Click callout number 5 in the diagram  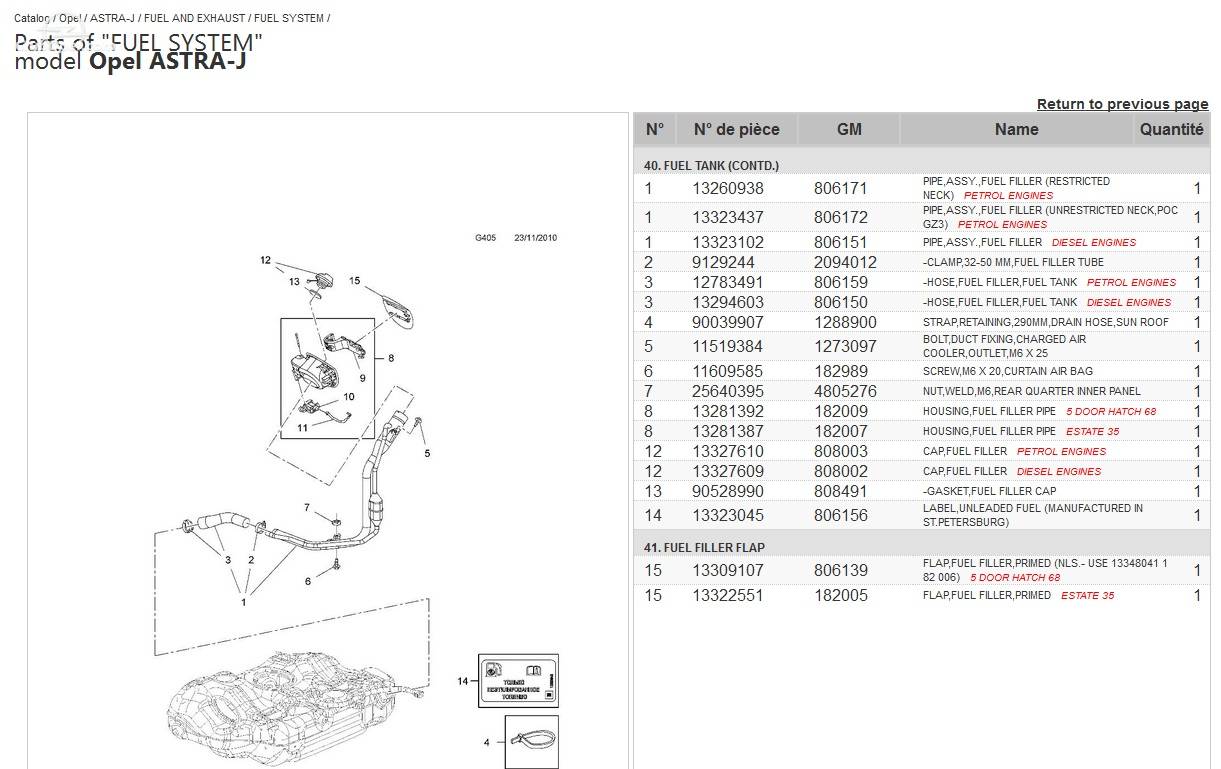pos(427,453)
